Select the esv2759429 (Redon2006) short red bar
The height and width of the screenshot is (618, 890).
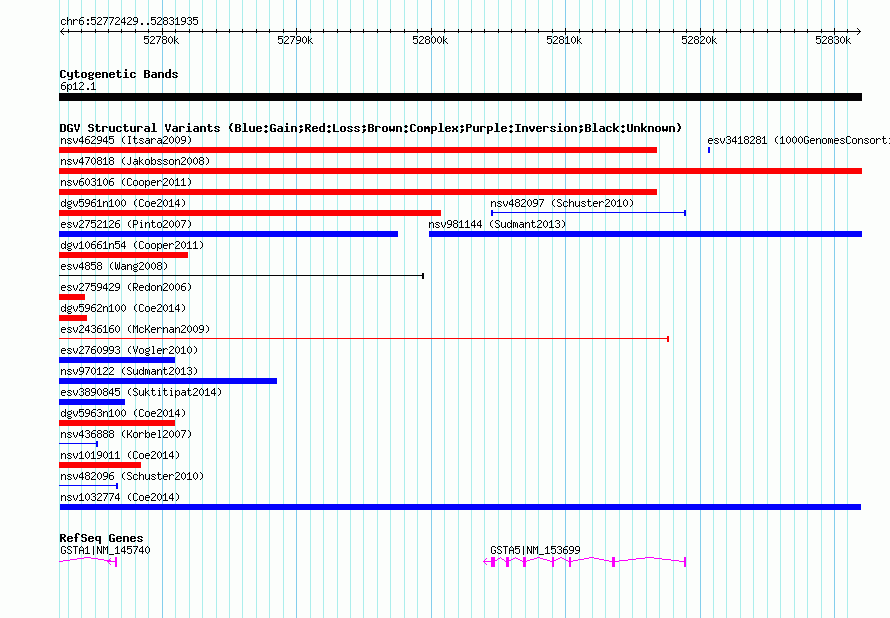pos(72,297)
